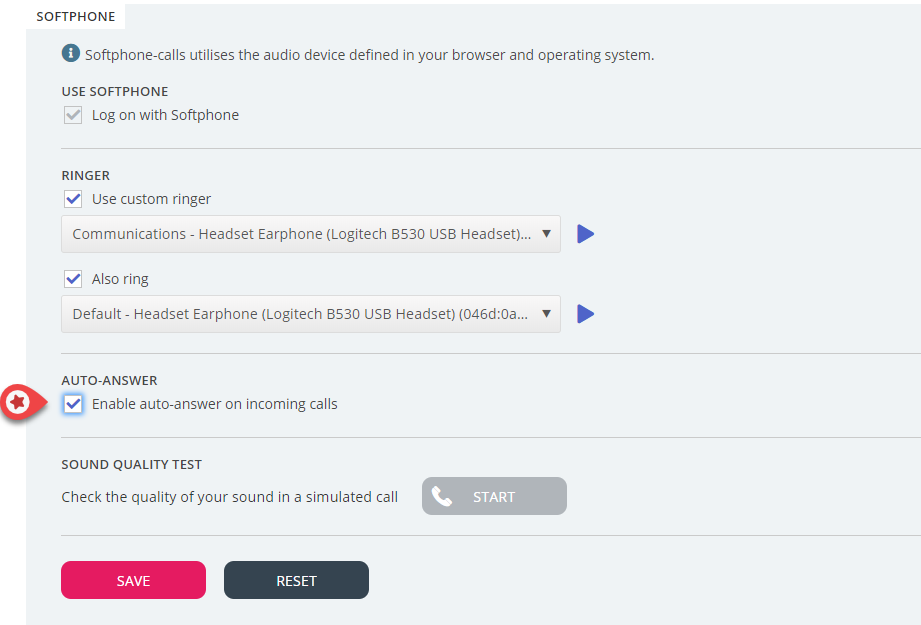Click the 'Also ring' label text
The image size is (921, 625).
coord(120,279)
